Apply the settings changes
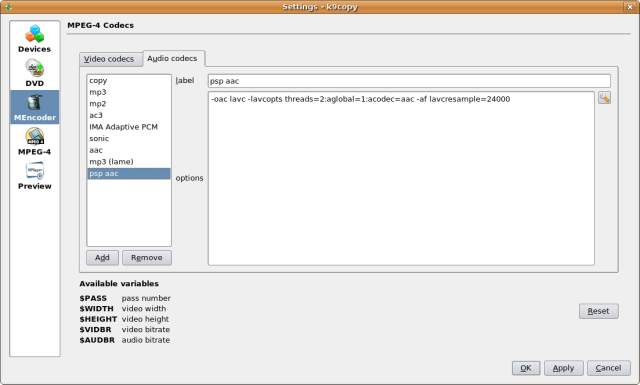Screen dimensions: 640x385 (x=564, y=368)
